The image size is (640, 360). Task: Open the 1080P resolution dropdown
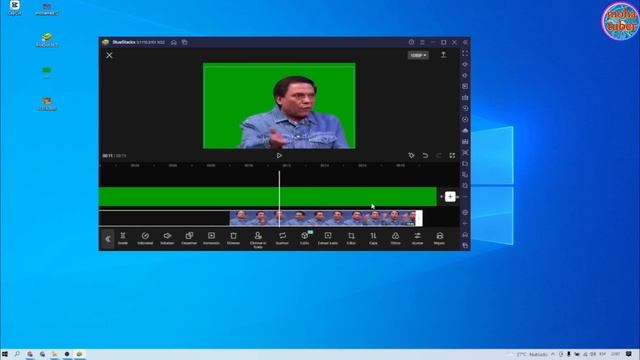pos(418,55)
